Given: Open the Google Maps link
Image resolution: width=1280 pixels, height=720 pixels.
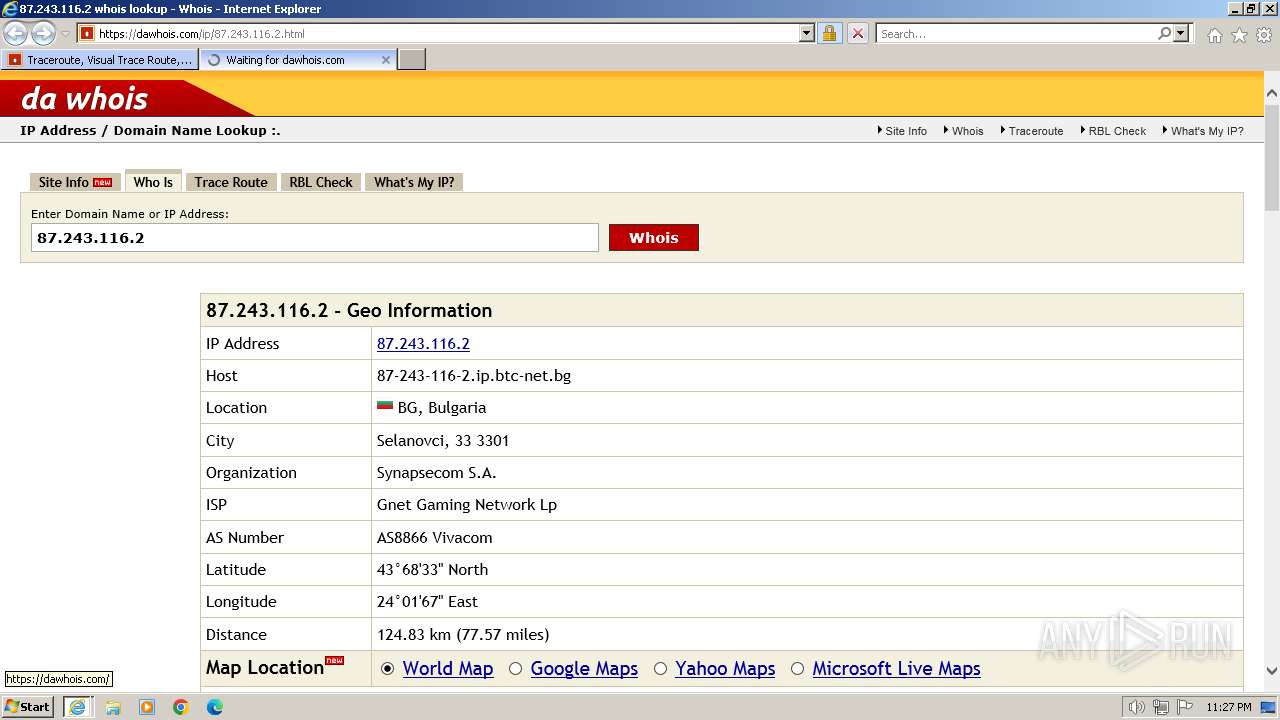Looking at the screenshot, I should [584, 669].
